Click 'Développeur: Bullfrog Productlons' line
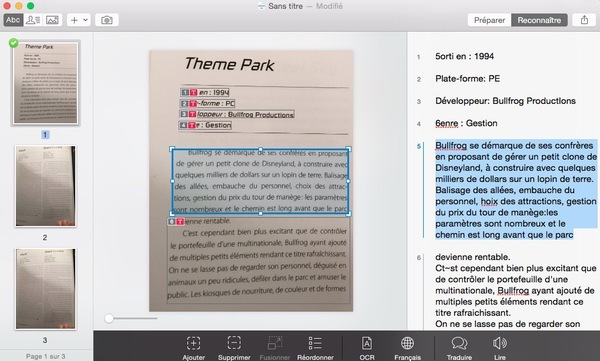The width and height of the screenshot is (600, 361). [505, 101]
